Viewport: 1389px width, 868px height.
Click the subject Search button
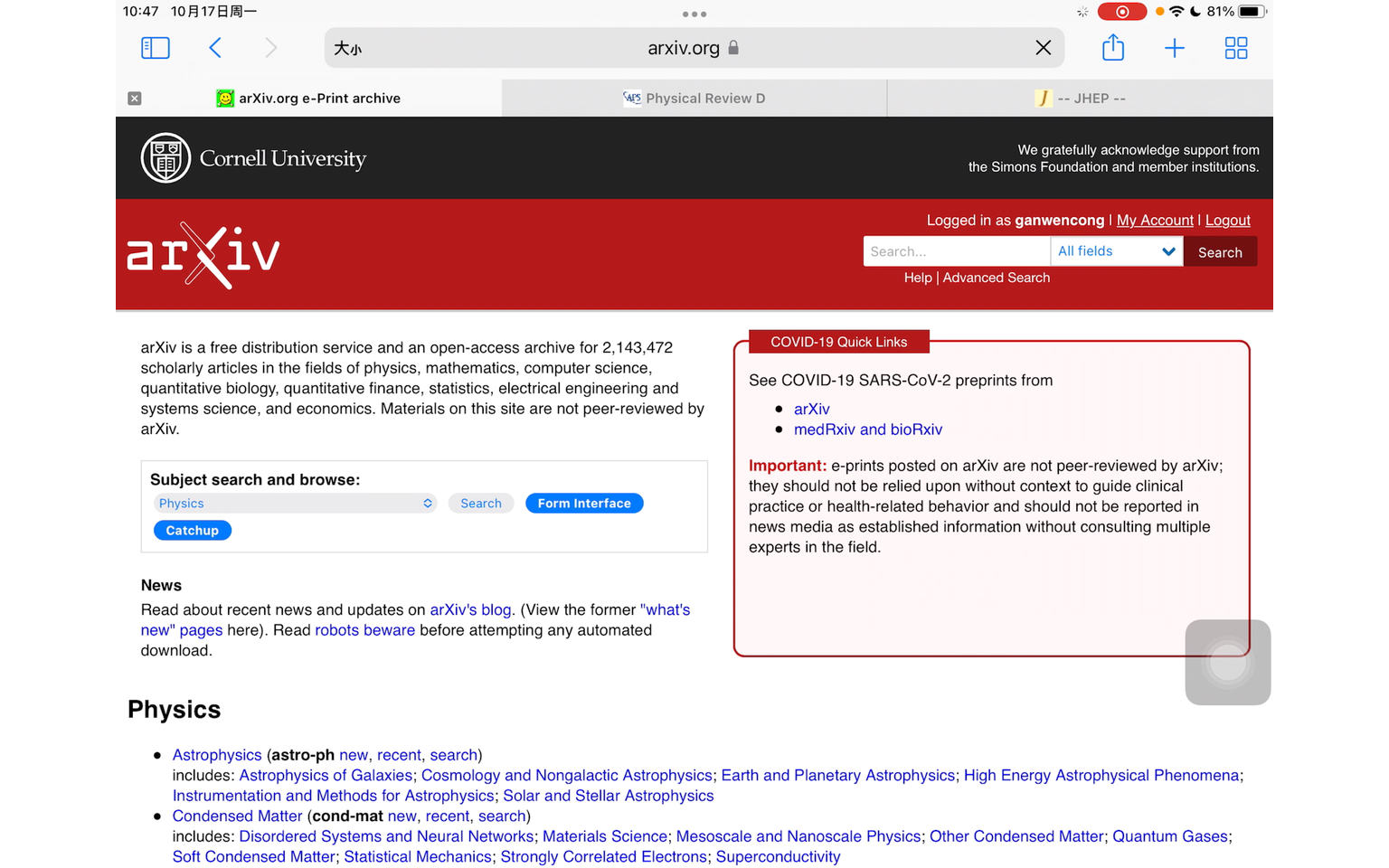tap(481, 504)
